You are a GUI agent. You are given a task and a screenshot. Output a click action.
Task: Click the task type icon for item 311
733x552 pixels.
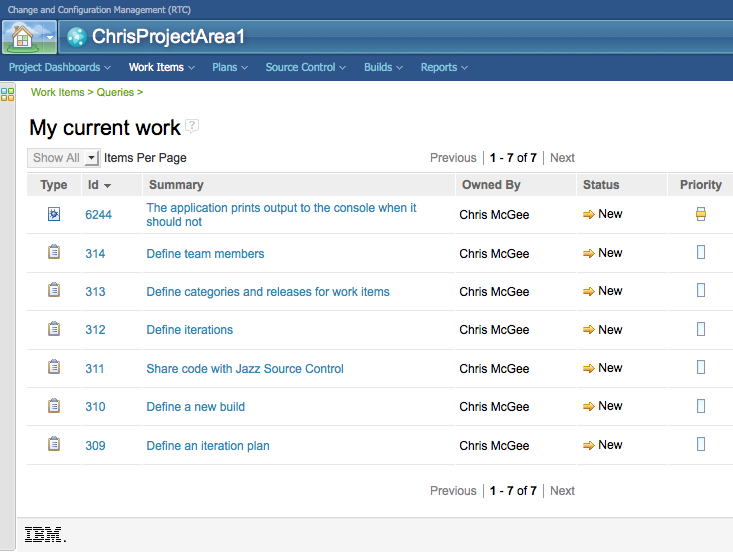click(x=54, y=368)
